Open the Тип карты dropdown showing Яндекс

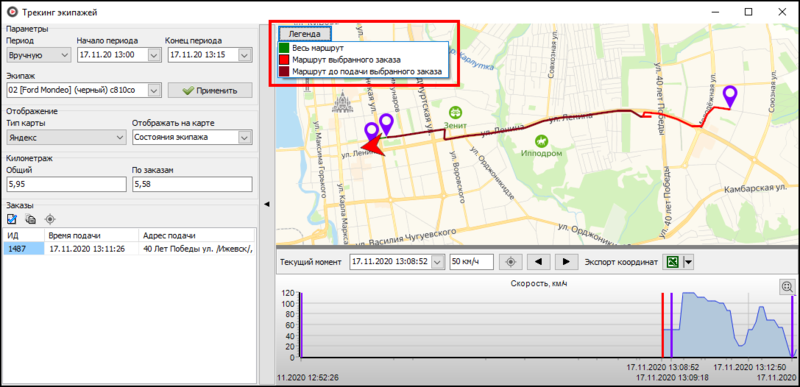(66, 137)
